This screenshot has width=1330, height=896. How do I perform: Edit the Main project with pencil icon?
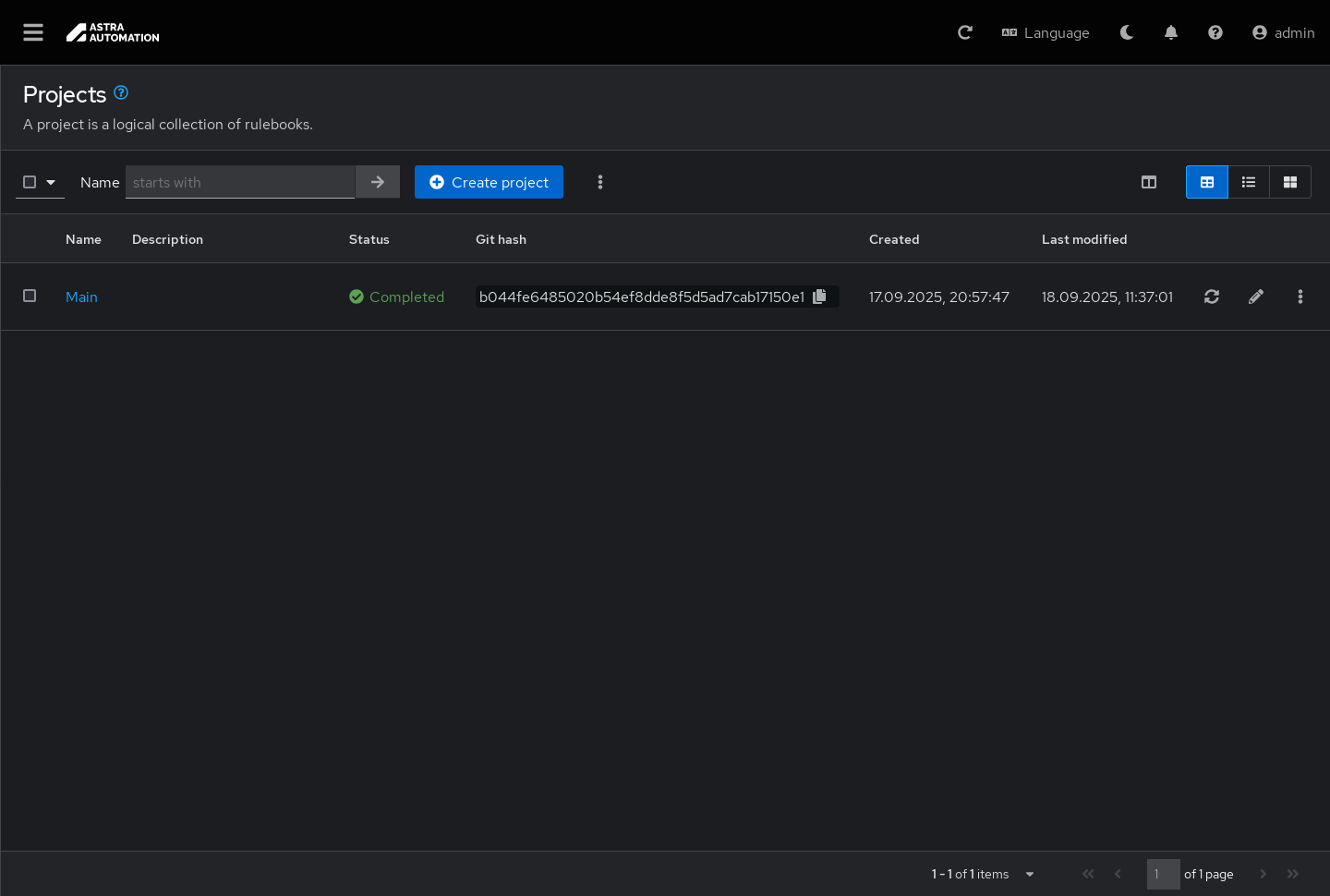pos(1256,297)
